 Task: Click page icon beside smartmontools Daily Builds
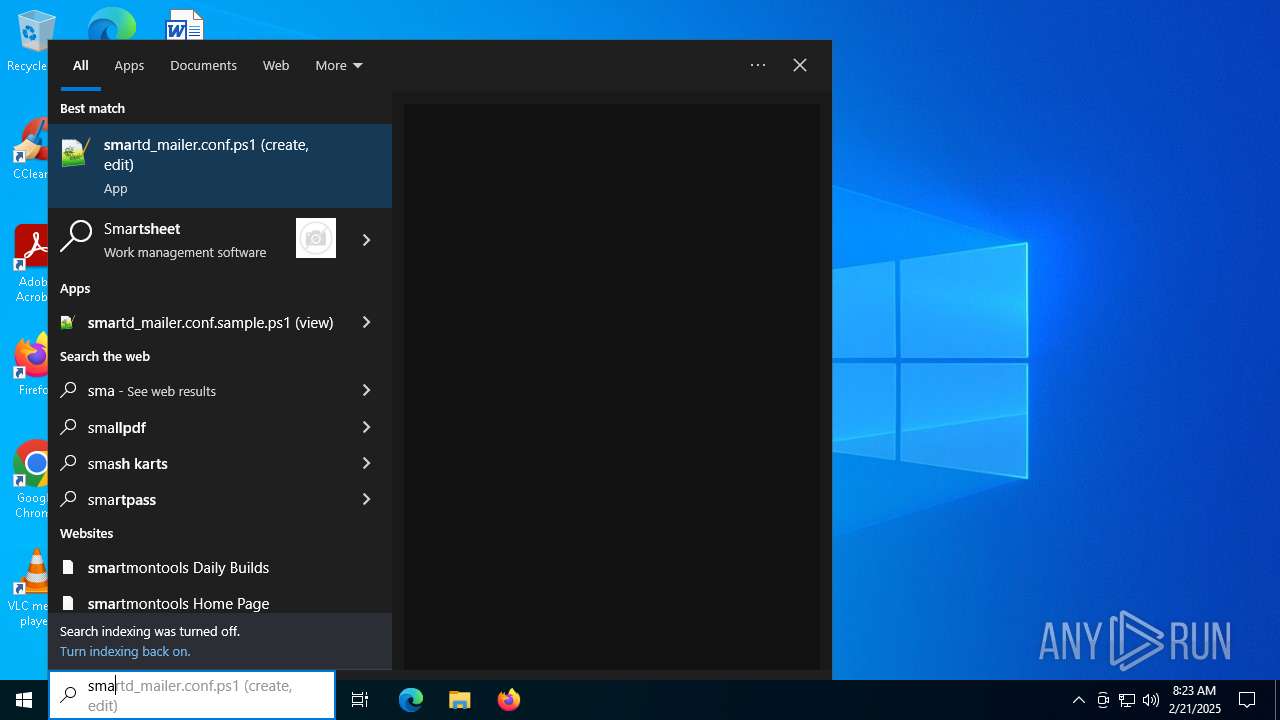click(x=68, y=567)
